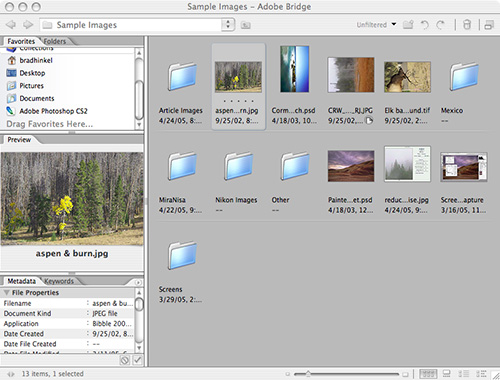This screenshot has height=380, width=500.
Task: Click the '13 items, 1 selected' status text
Action: 53,374
